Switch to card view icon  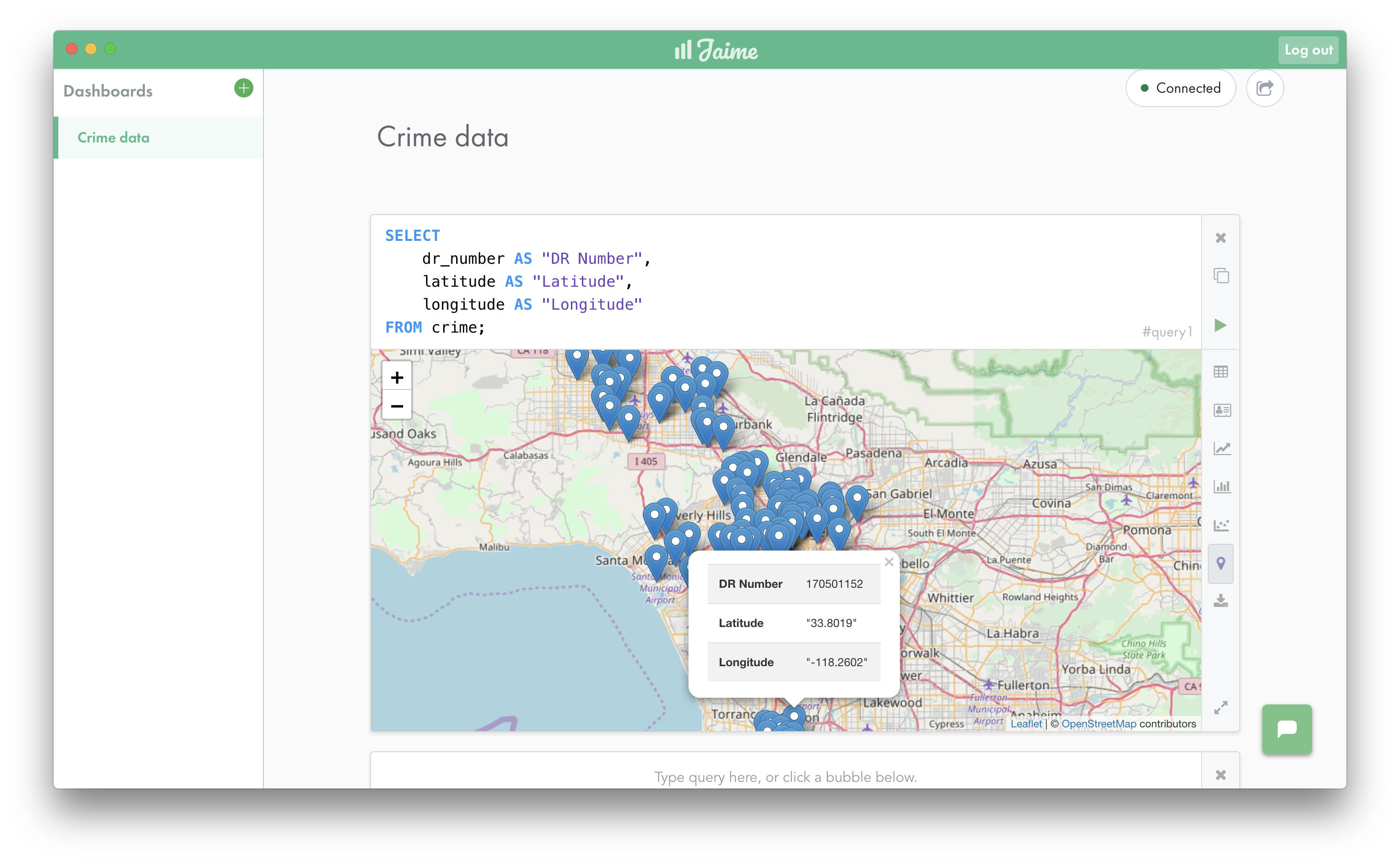tap(1221, 410)
